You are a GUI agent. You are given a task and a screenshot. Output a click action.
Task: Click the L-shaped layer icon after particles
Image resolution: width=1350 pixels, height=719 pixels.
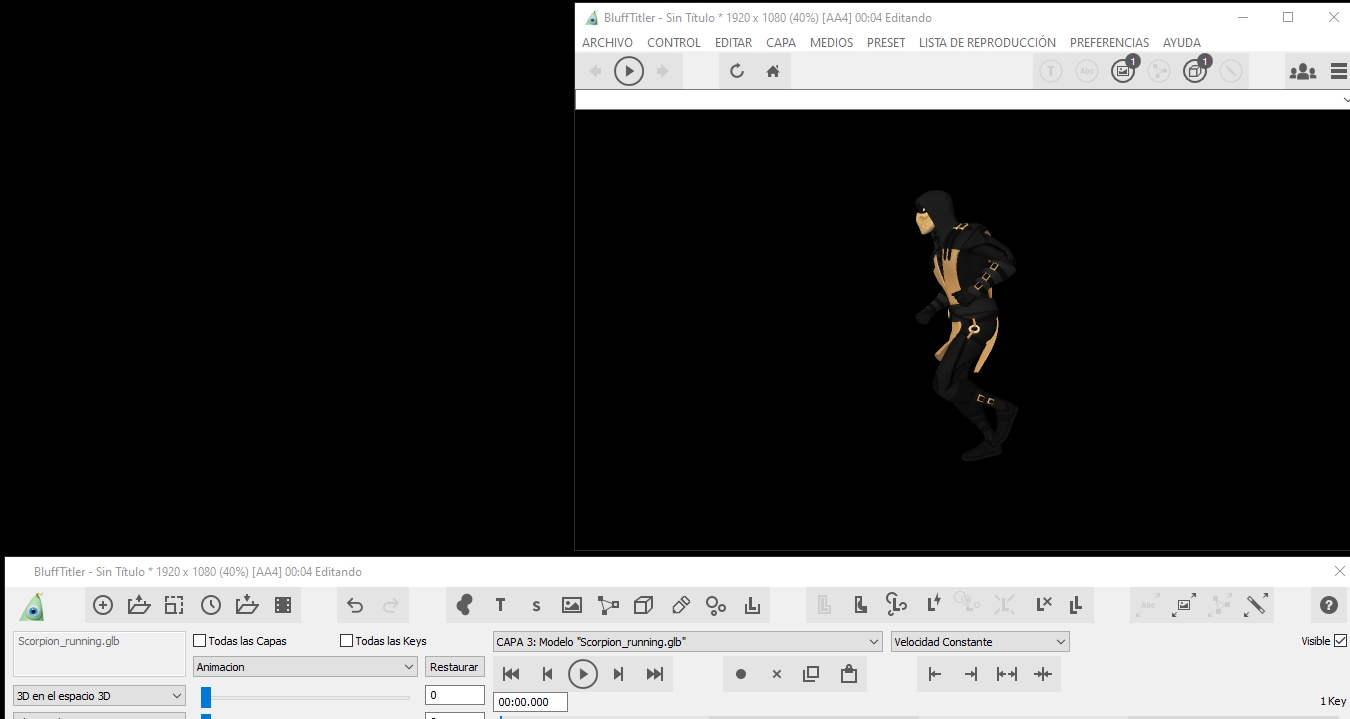[x=752, y=605]
